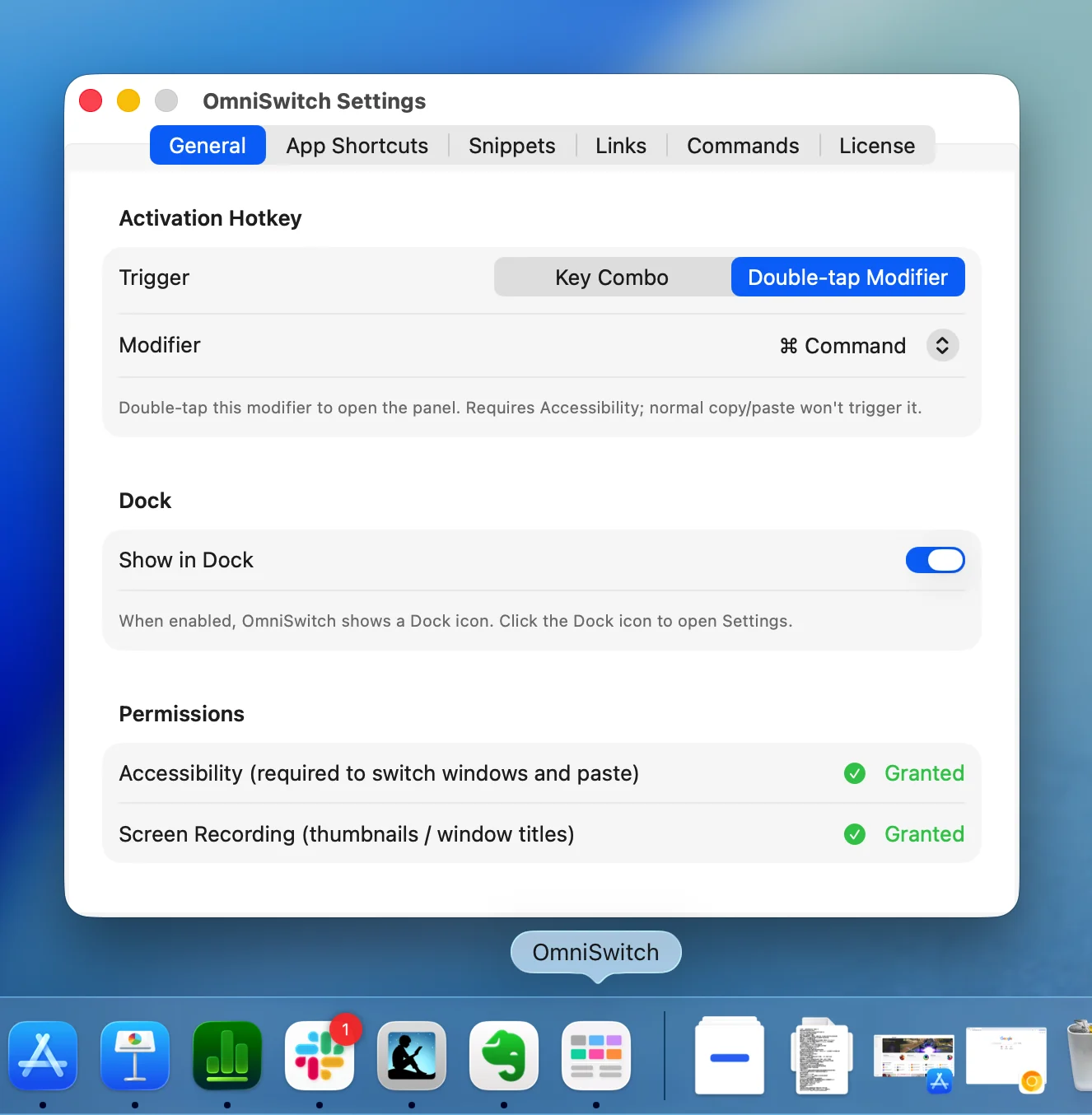Click the double-tap modifier help text
The width and height of the screenshot is (1092, 1115).
tap(520, 408)
